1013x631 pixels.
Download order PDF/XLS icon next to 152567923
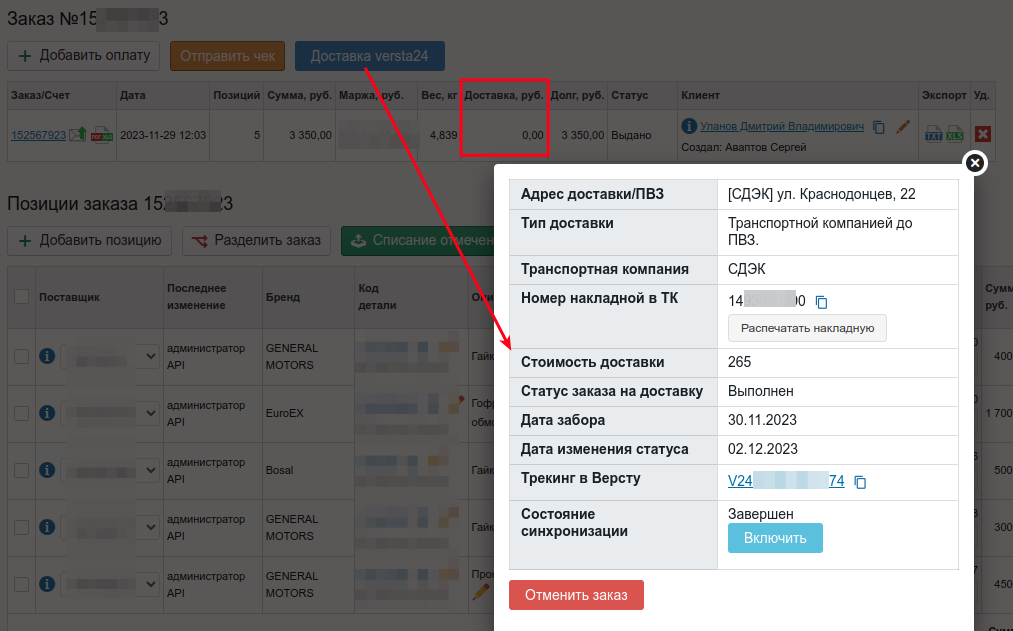click(x=101, y=135)
